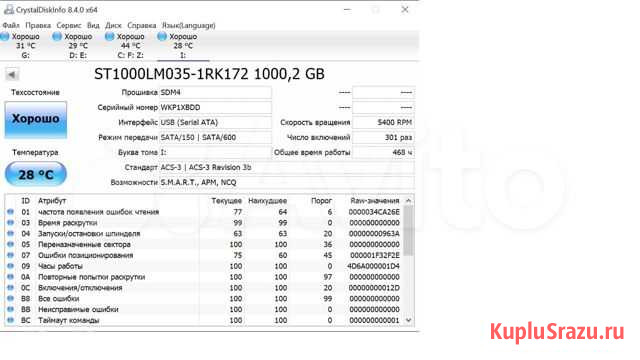Select the row Ошибки позиционирования

(204, 255)
